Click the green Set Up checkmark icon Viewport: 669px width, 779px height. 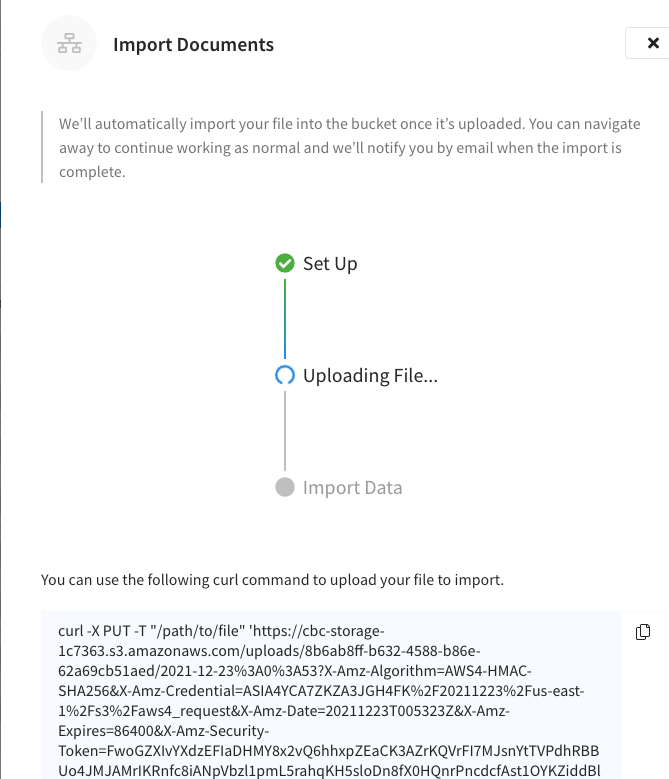click(285, 263)
